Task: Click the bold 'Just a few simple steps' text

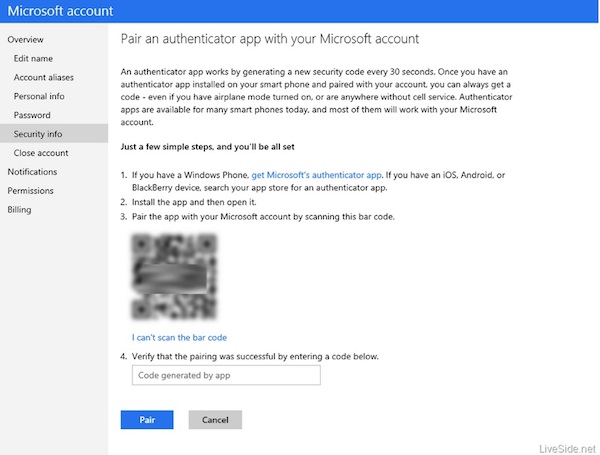Action: (207, 147)
